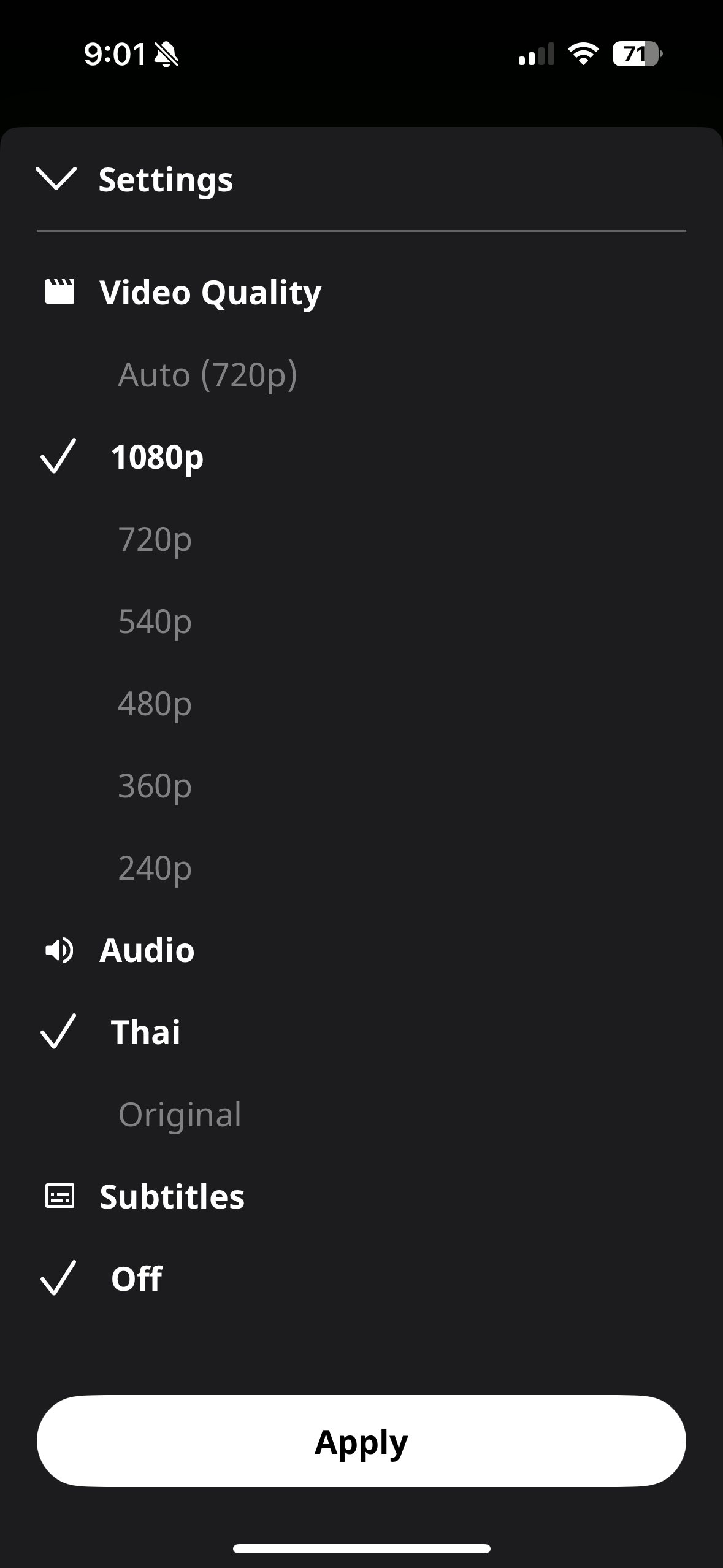Tap the battery indicator in status bar

[x=637, y=54]
